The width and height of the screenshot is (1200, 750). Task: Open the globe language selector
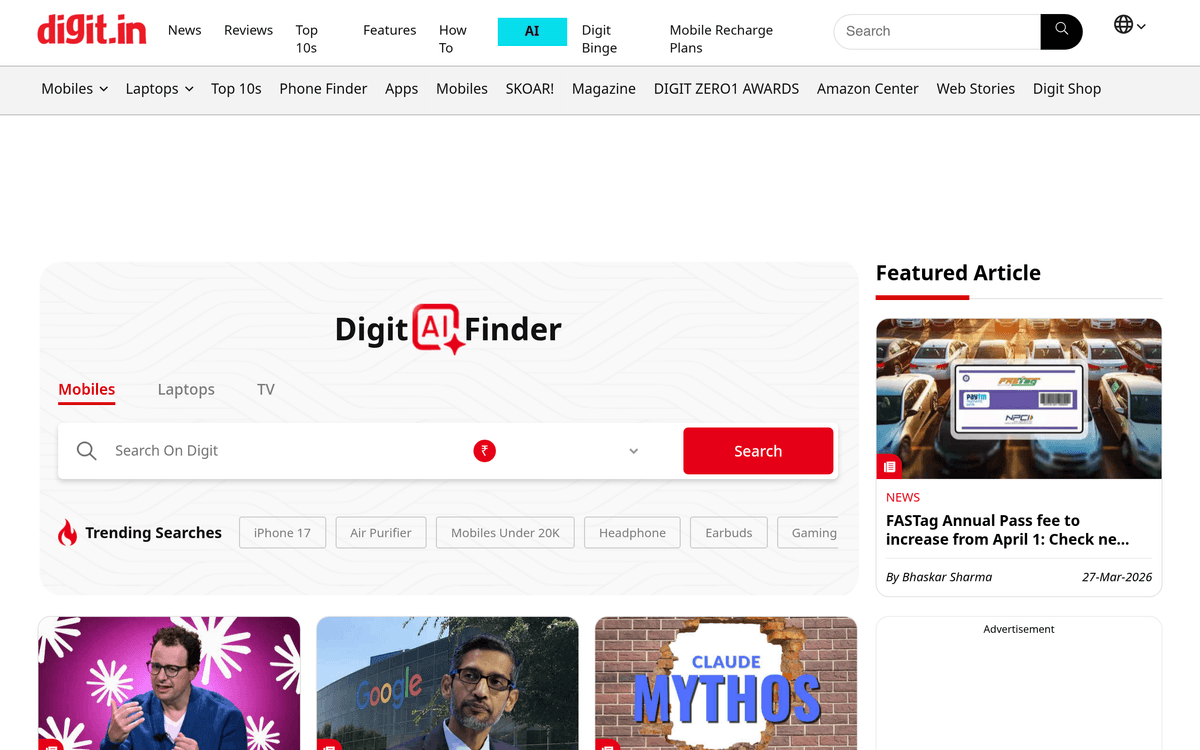click(x=1129, y=25)
